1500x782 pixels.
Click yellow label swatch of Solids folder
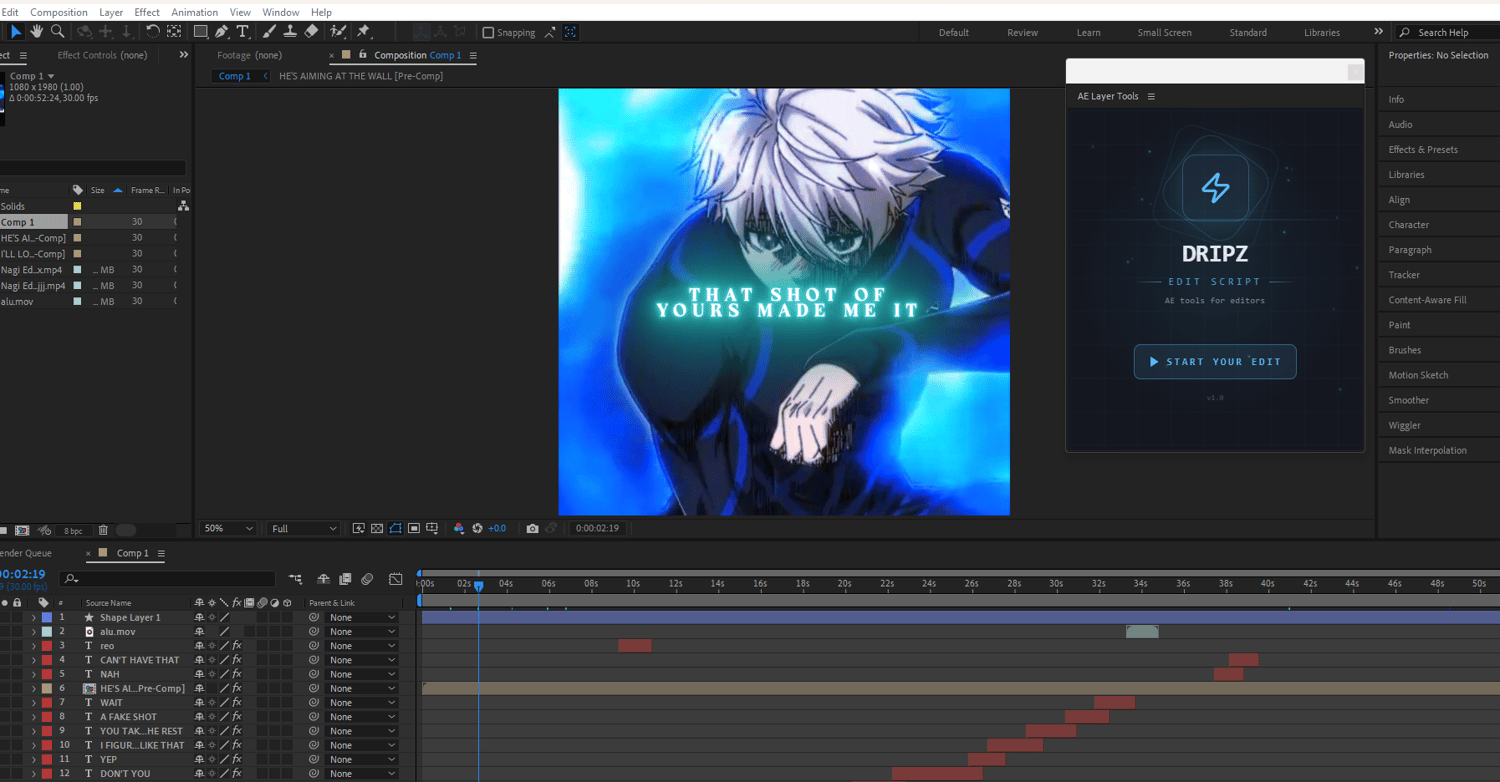click(x=77, y=206)
